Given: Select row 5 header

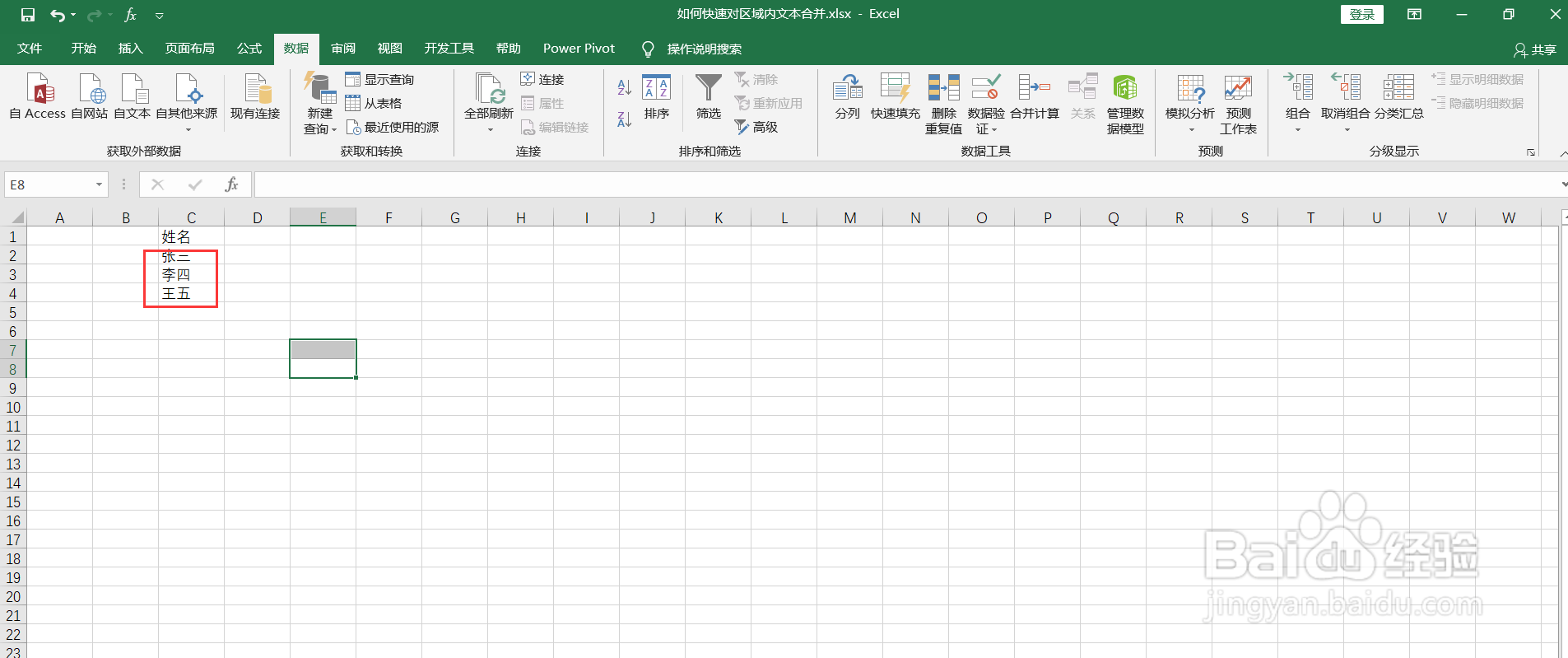Looking at the screenshot, I should [x=13, y=313].
